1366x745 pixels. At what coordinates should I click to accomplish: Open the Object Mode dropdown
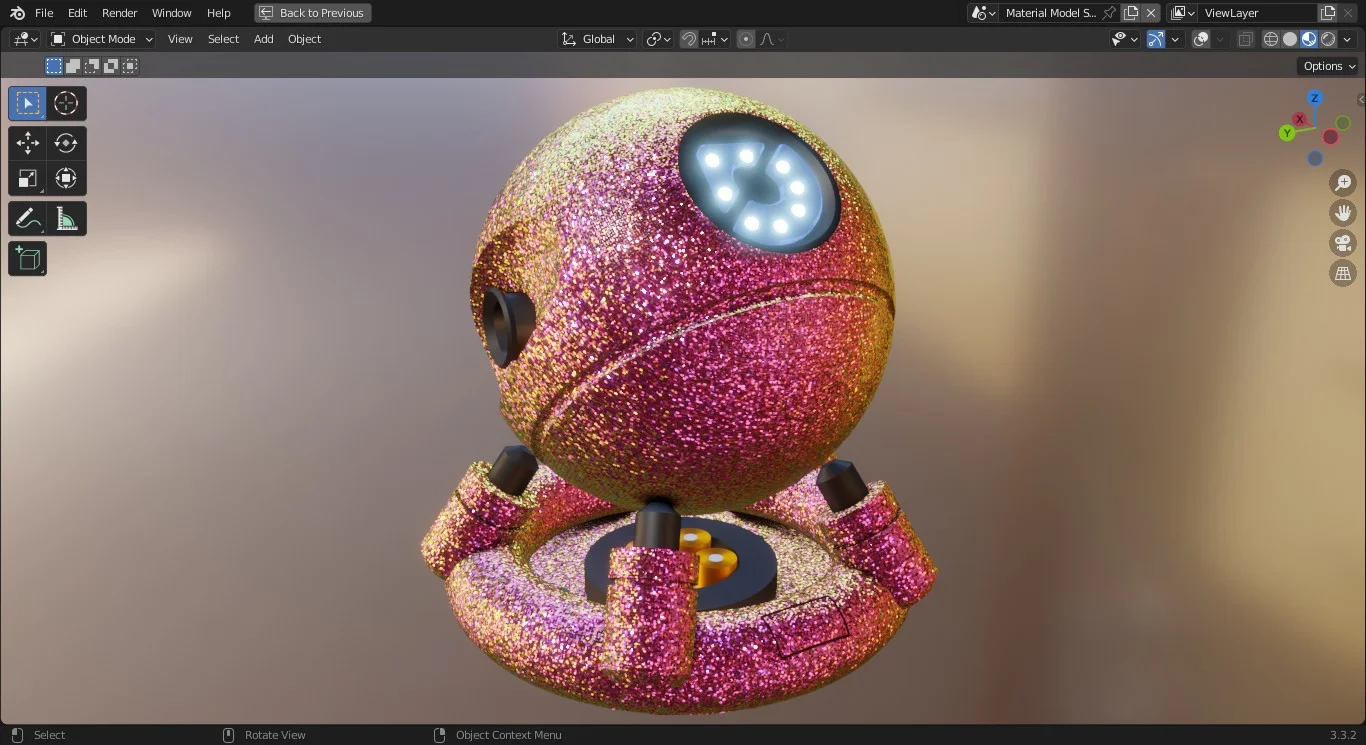tap(102, 39)
